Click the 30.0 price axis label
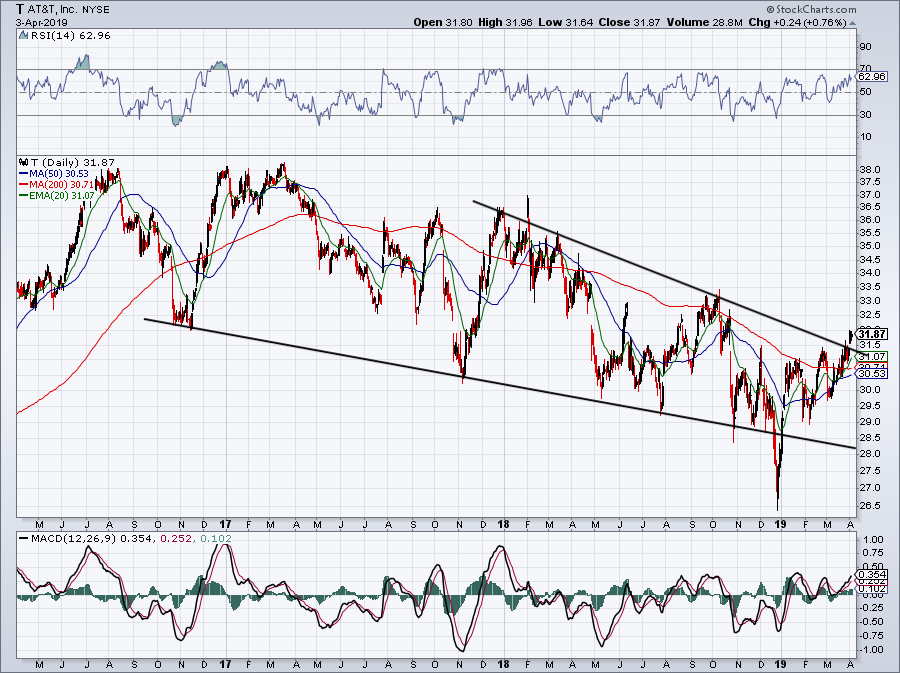This screenshot has width=900, height=673. [870, 390]
